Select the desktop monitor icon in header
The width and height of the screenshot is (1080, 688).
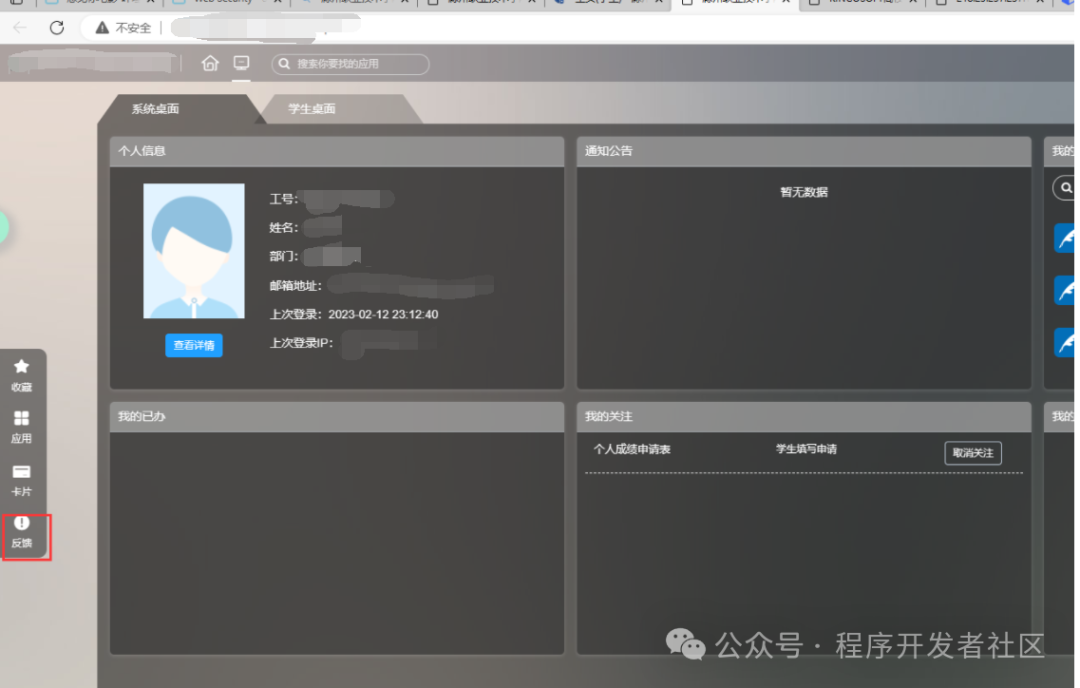click(241, 63)
